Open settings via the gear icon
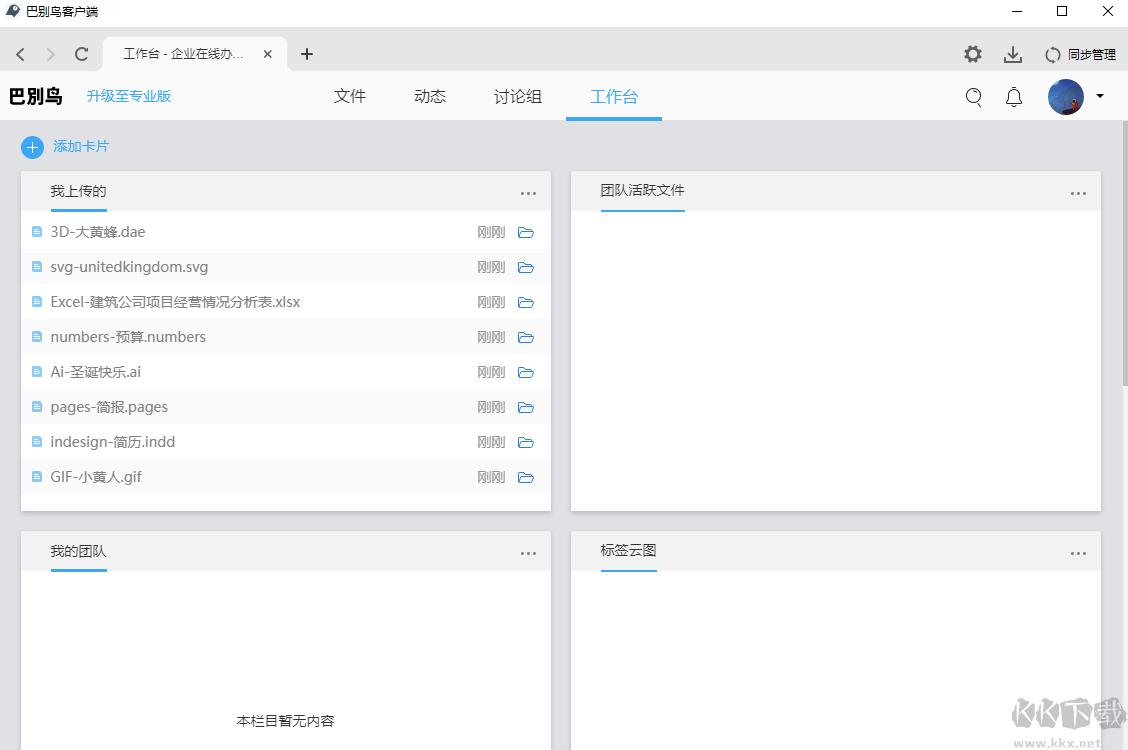The width and height of the screenshot is (1128, 750). click(x=972, y=54)
